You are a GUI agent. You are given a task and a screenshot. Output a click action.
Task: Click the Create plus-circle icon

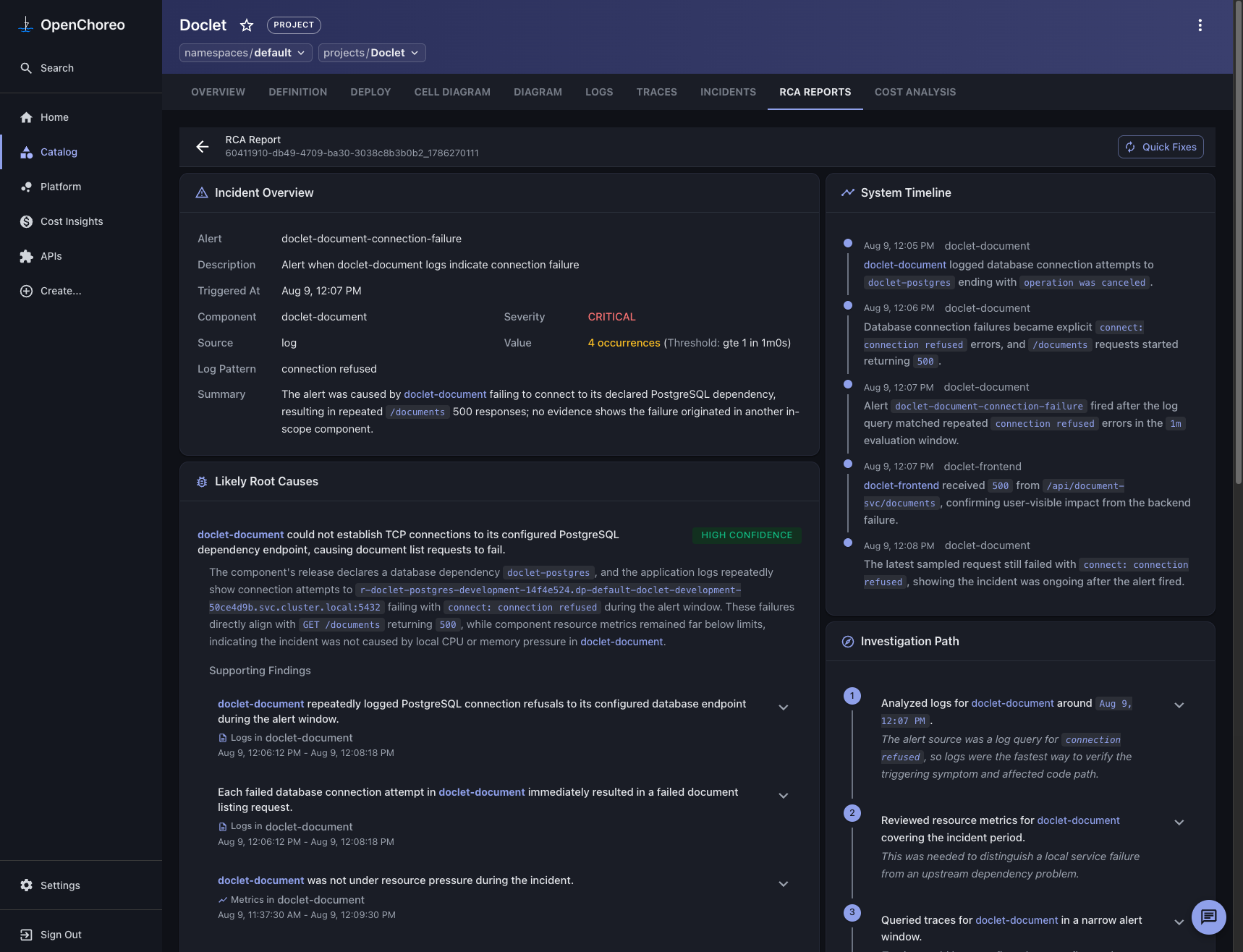(26, 291)
